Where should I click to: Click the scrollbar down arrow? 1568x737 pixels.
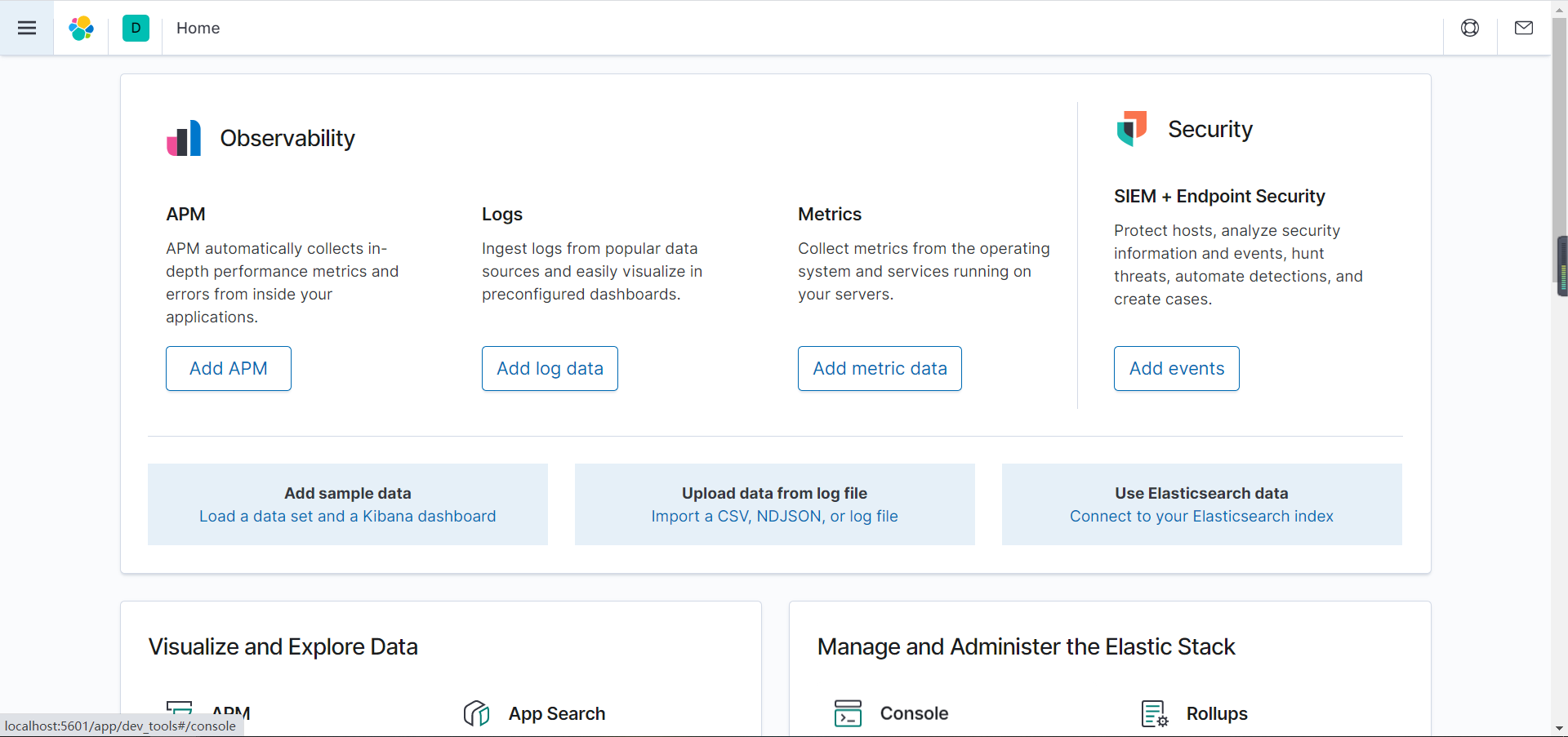(1559, 727)
